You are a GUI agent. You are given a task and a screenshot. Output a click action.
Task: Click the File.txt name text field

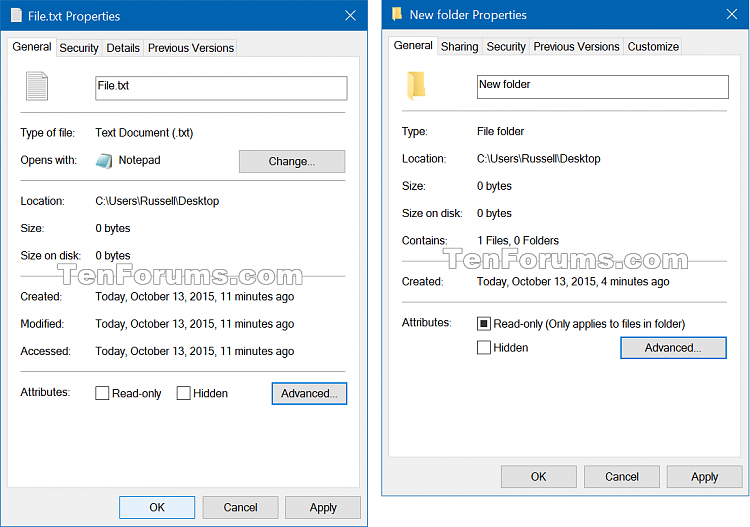point(220,87)
